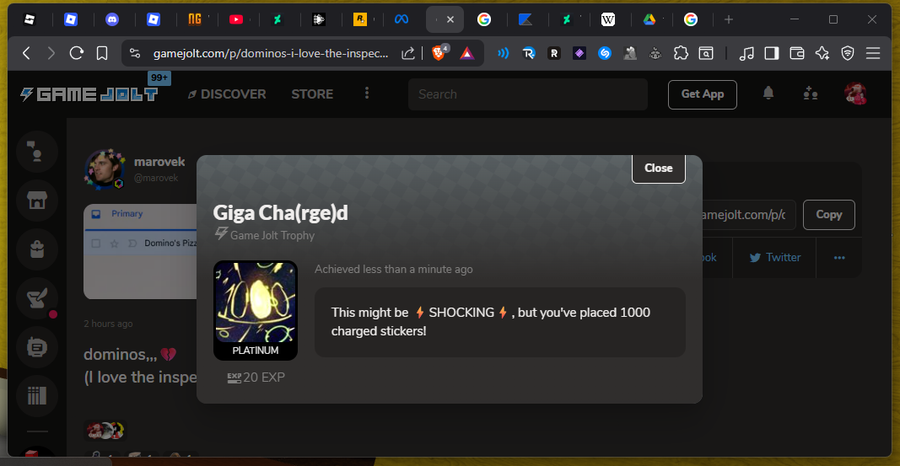Close the Giga Cha(rge)d trophy popup
Screen dimensions: 900x466
coord(658,168)
